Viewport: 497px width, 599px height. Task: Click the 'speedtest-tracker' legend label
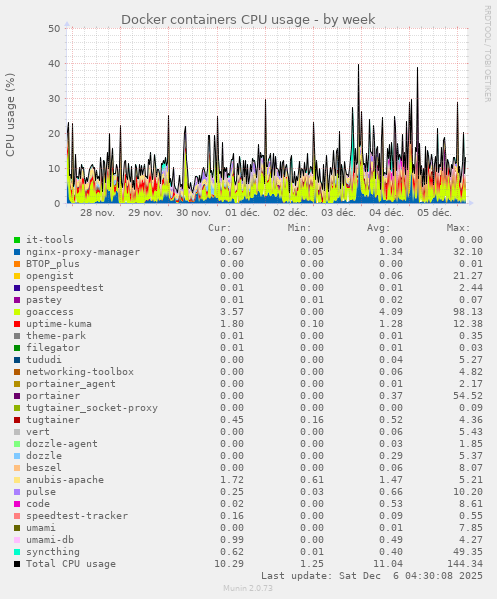(77, 516)
